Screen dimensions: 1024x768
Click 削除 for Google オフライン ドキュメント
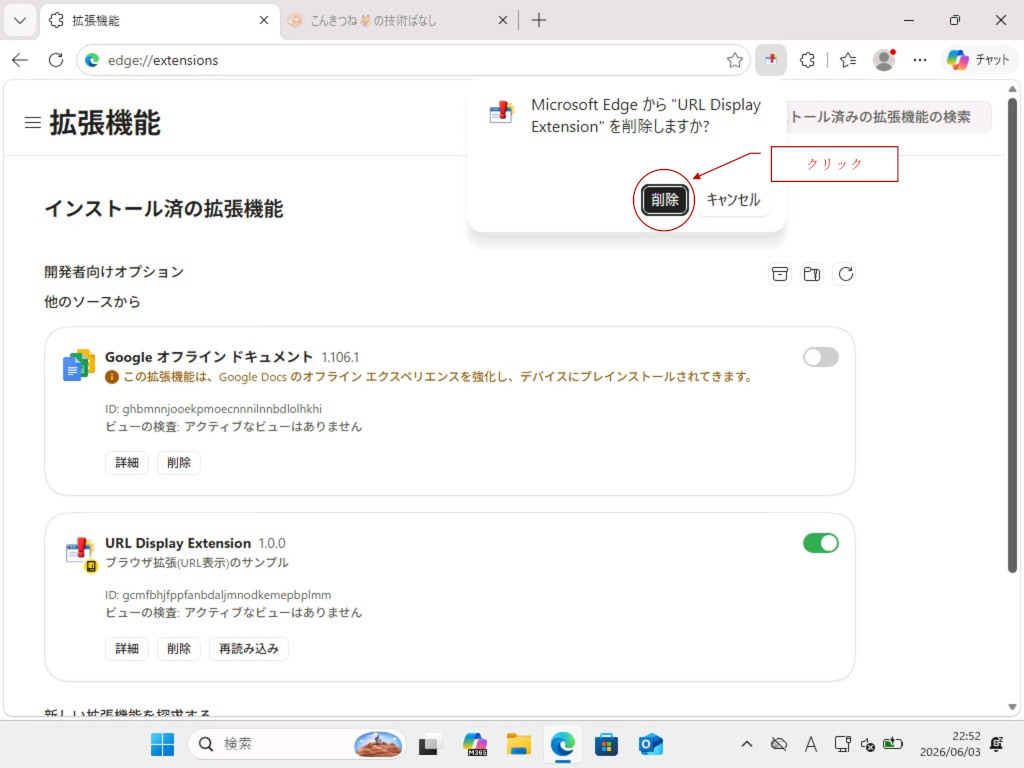(x=178, y=462)
